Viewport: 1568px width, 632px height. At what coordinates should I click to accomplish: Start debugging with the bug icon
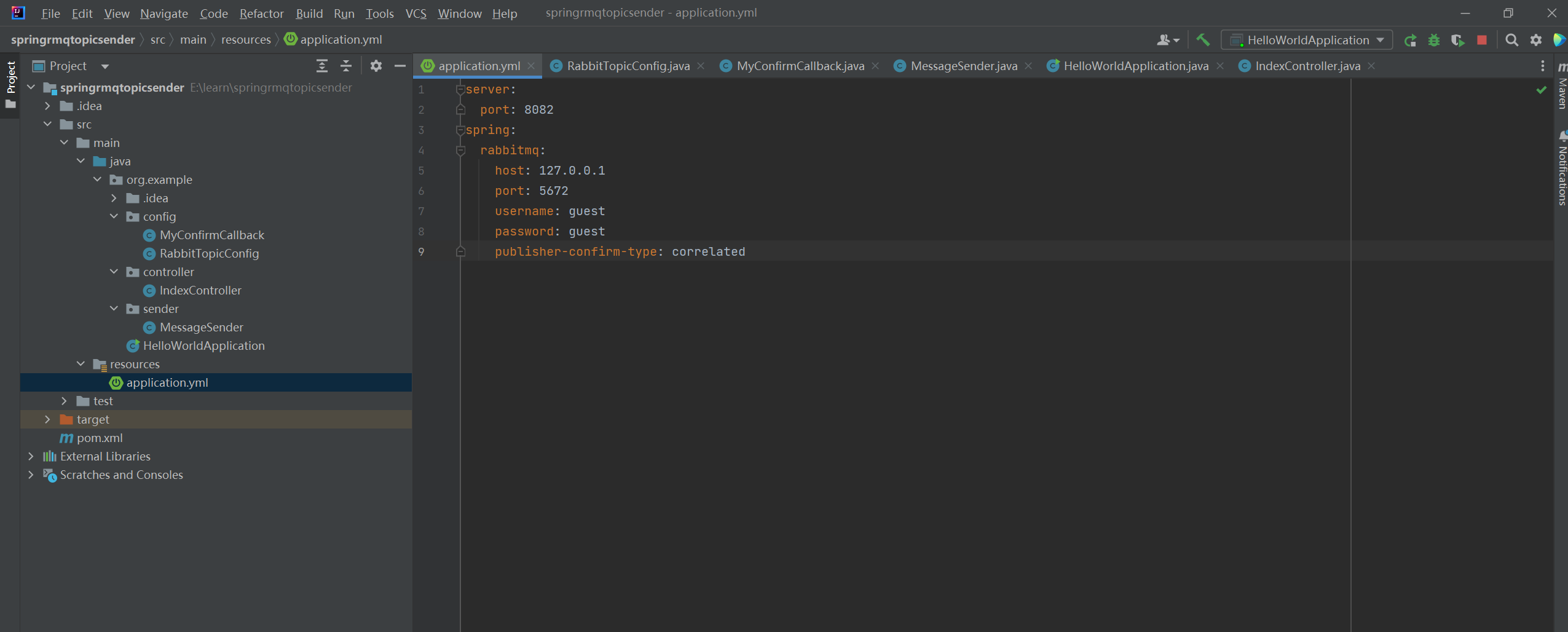[x=1435, y=40]
